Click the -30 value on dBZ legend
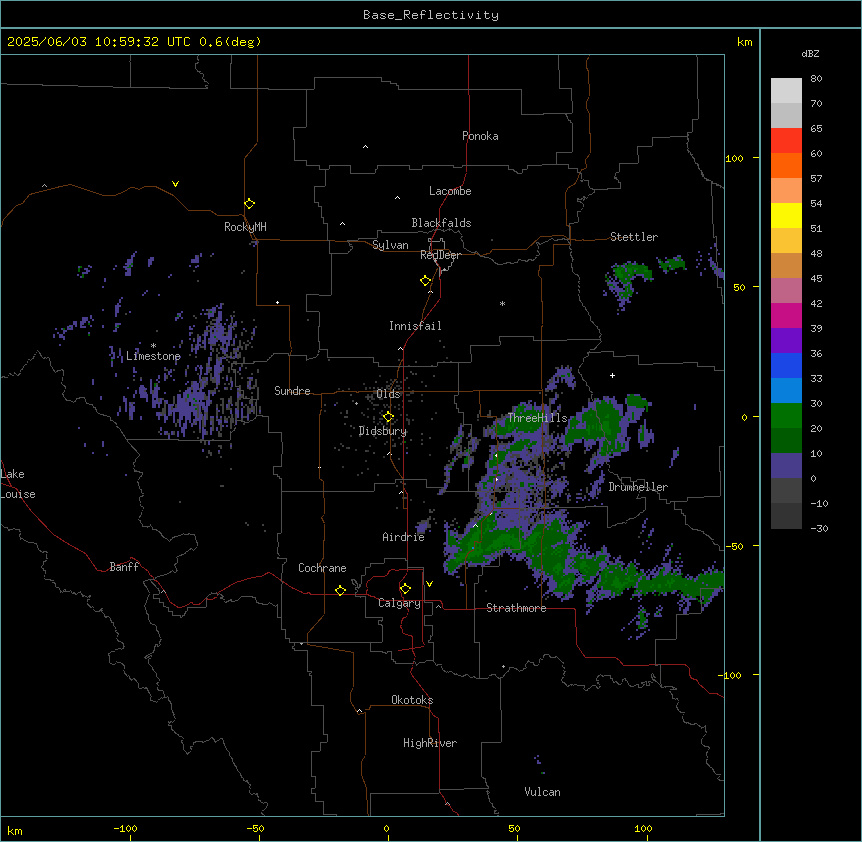This screenshot has height=842, width=862. point(819,528)
